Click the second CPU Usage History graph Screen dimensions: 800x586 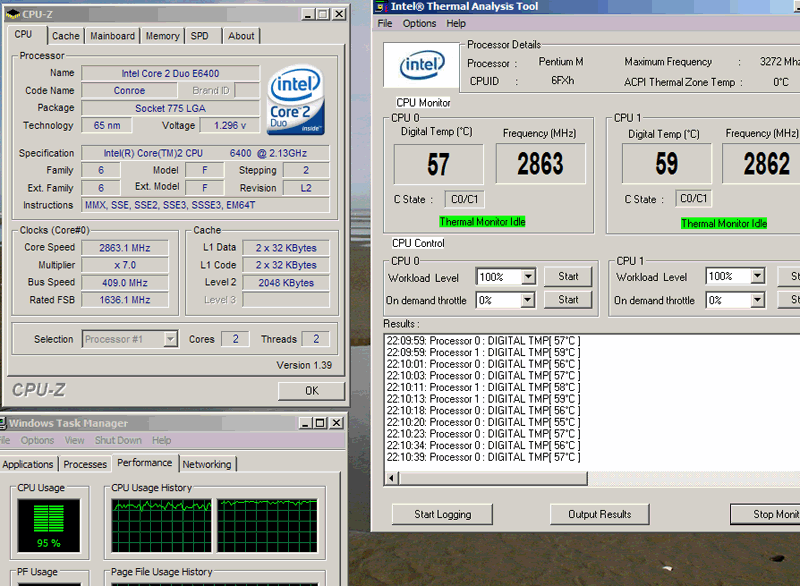(267, 525)
